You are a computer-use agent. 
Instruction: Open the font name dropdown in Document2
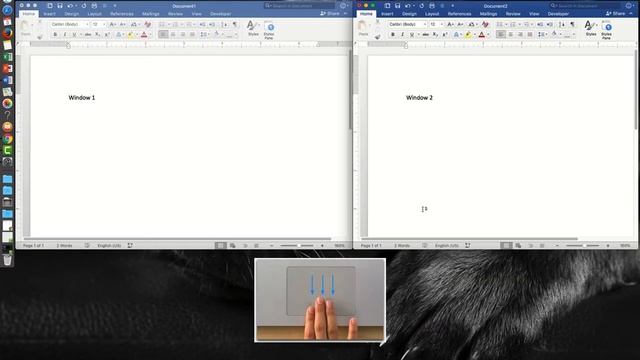pos(424,24)
